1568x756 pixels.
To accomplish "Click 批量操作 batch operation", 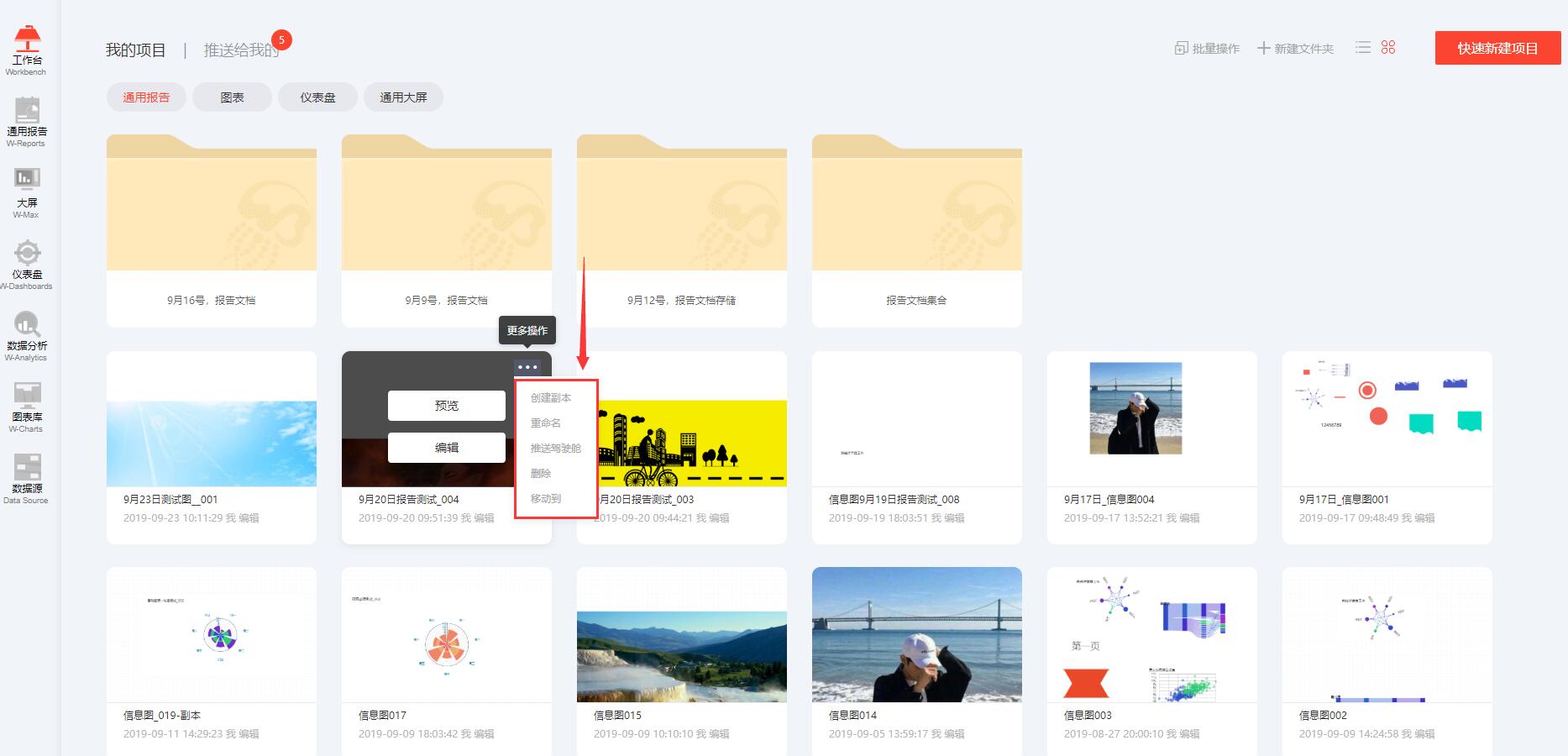I will click(x=1207, y=49).
